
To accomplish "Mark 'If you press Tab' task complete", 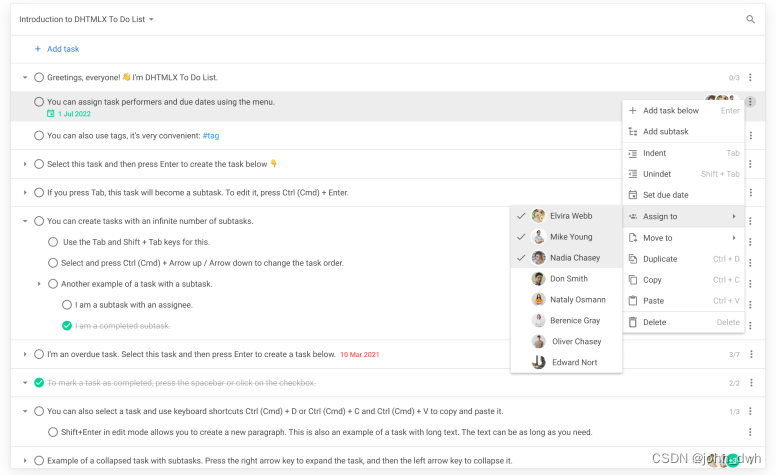I will tap(39, 192).
